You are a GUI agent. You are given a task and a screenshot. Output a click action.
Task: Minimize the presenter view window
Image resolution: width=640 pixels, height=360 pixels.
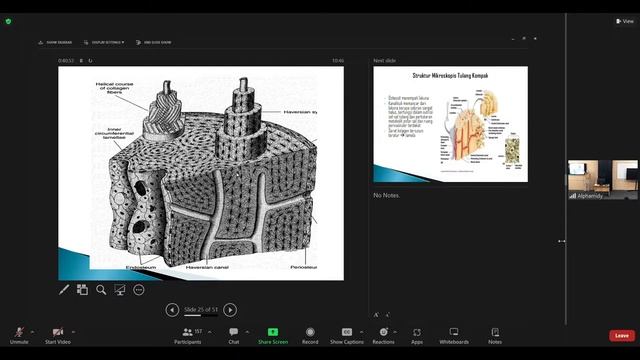pos(513,39)
